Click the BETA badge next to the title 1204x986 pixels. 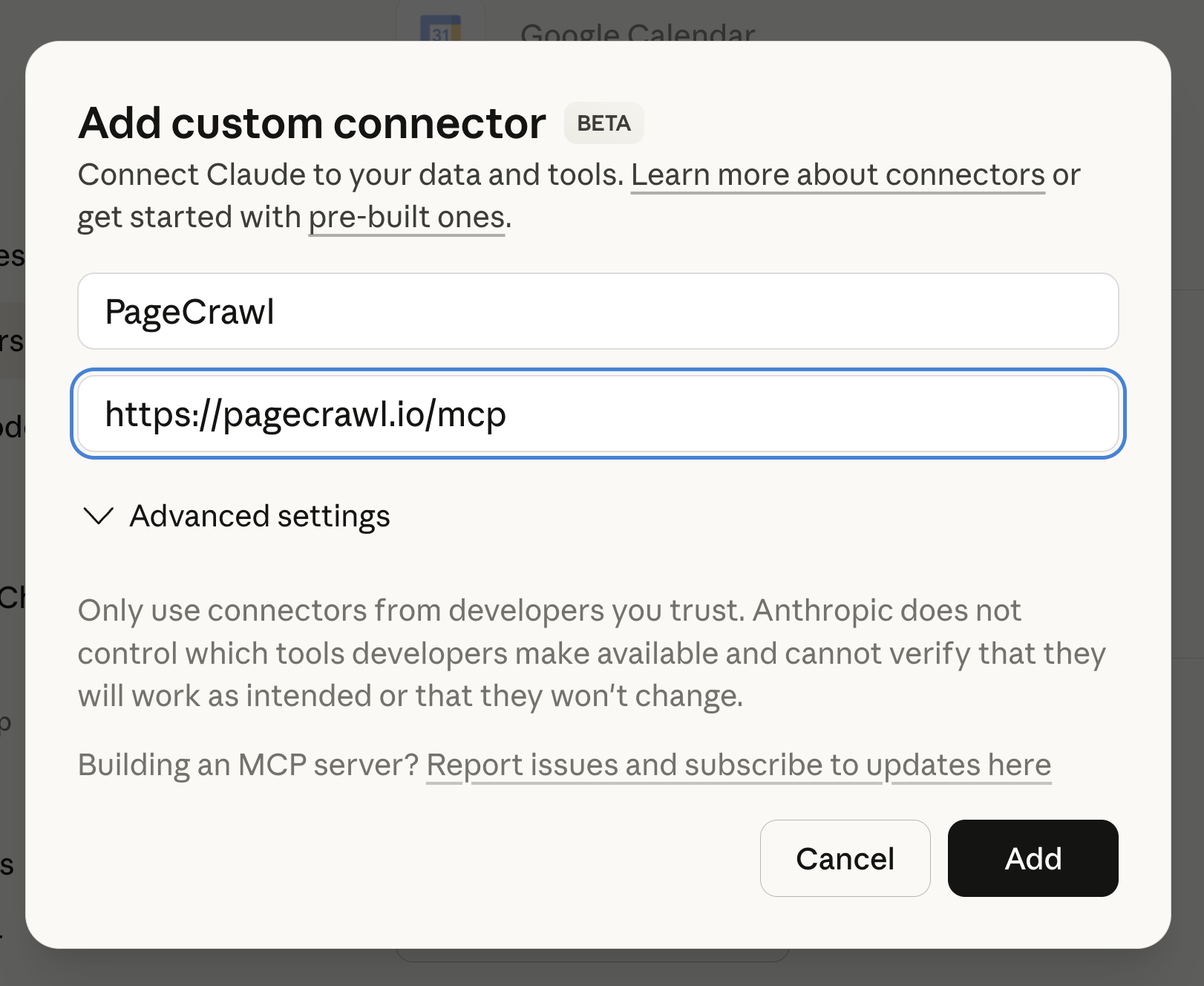click(x=603, y=123)
